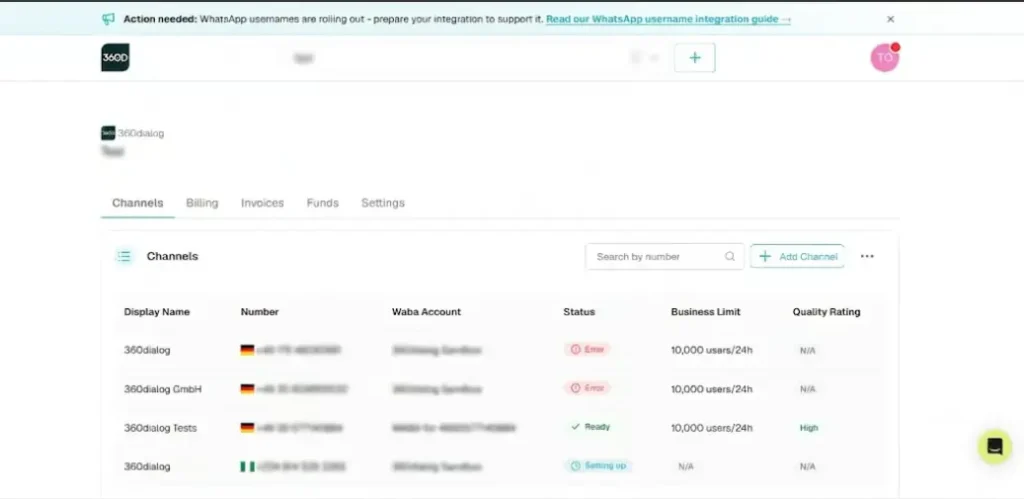Switch to the Billing tab
Viewport: 1024px width, 499px height.
tap(202, 203)
